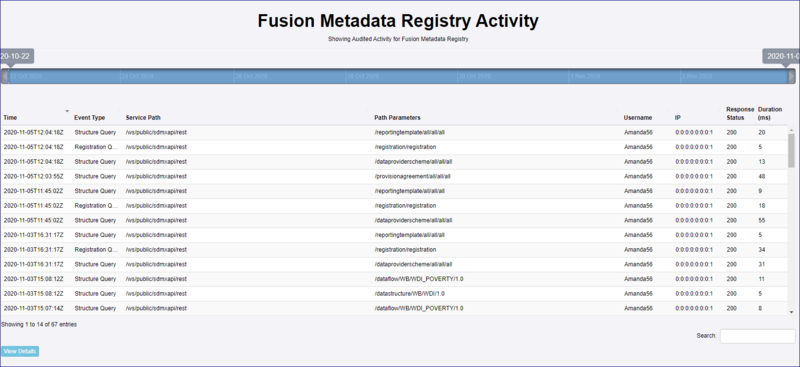This screenshot has width=800, height=367.
Task: Select the 11:45:02Z /reportingtemplate/all/all/all row
Action: (393, 191)
